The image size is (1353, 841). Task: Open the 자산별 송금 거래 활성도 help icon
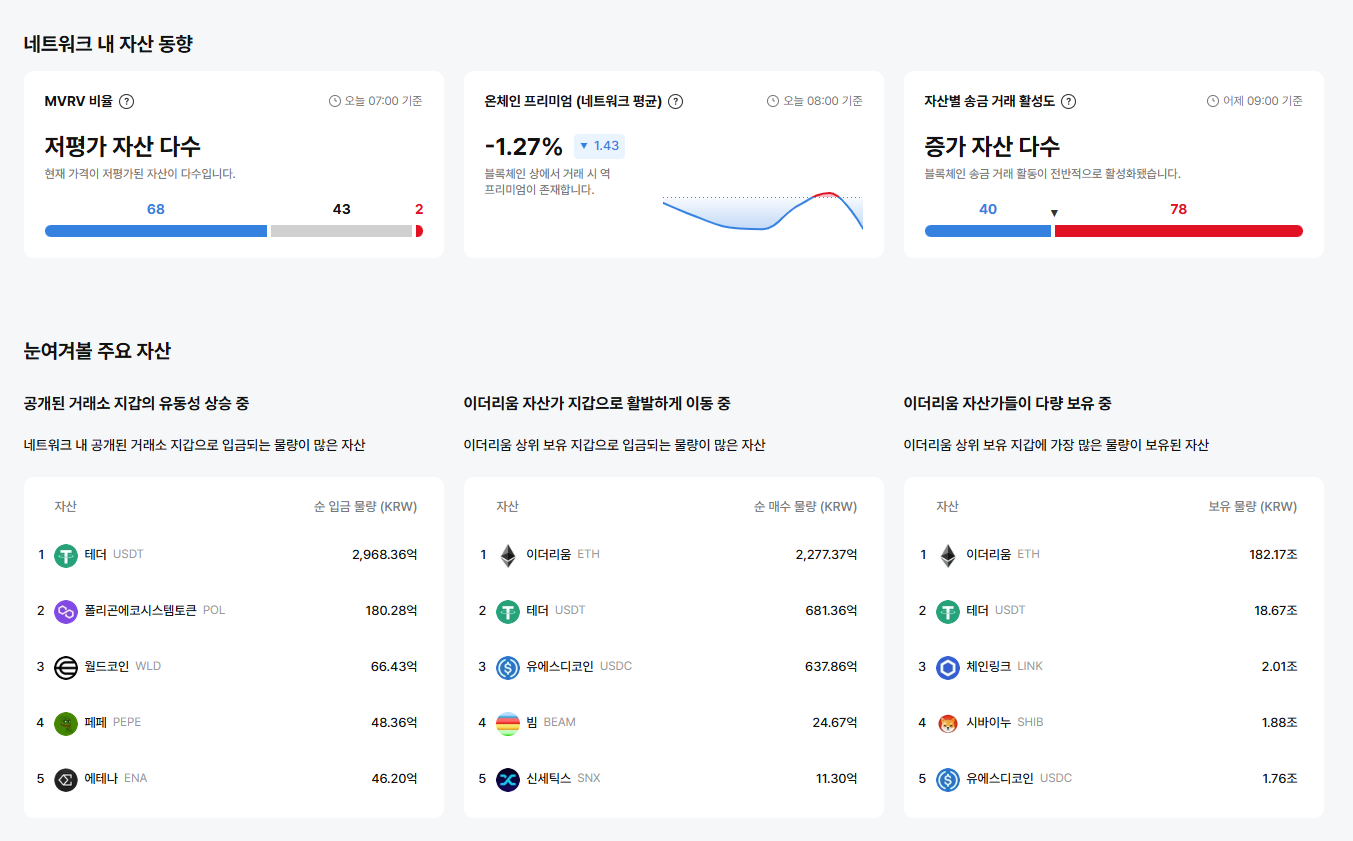1069,101
